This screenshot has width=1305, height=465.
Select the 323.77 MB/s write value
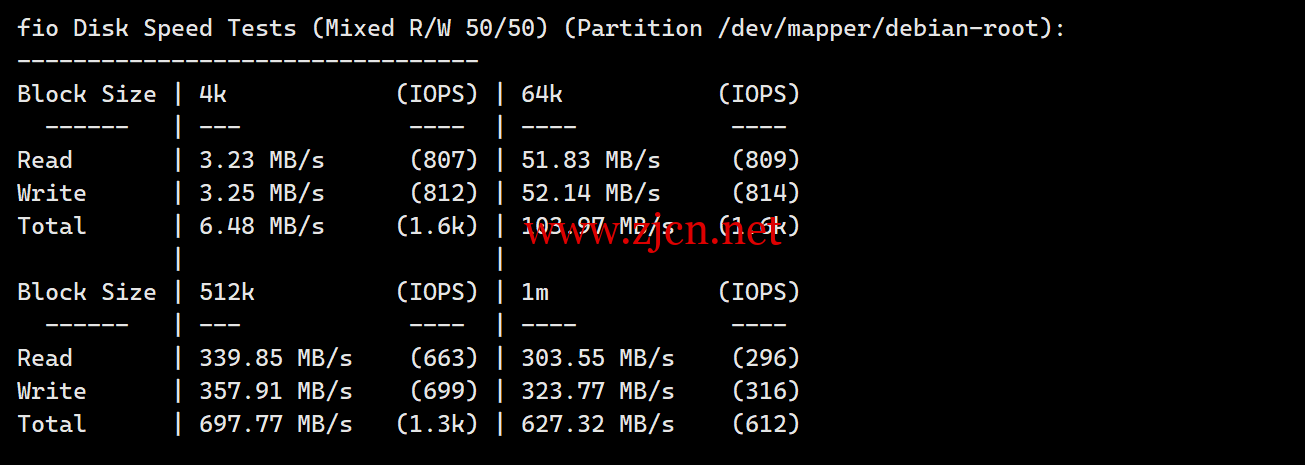[598, 391]
